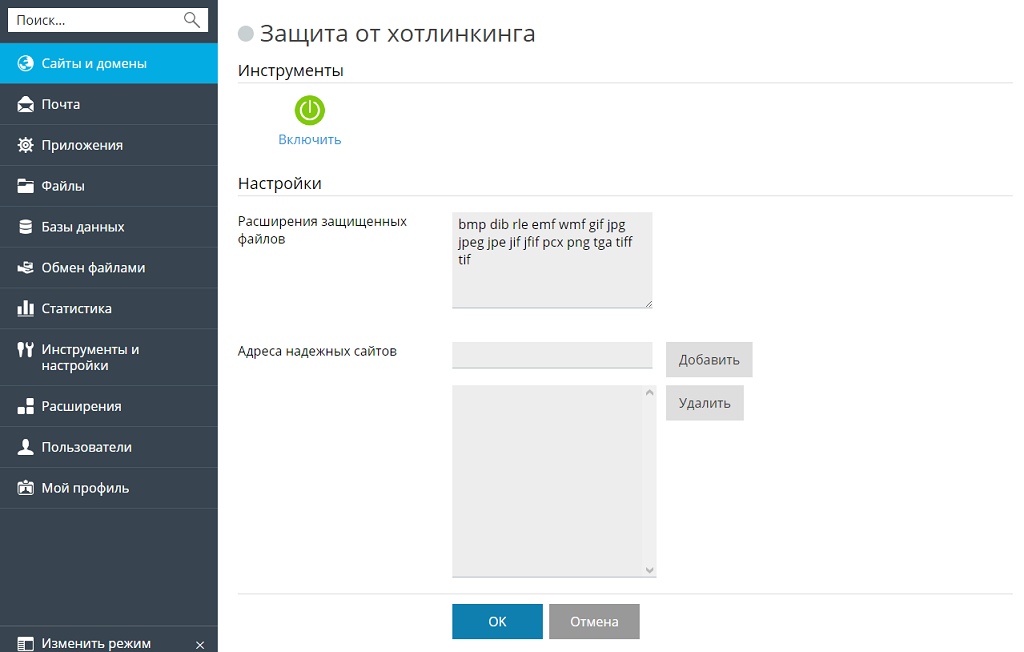Go to Файлы in the sidebar
The width and height of the screenshot is (1024, 652).
(x=108, y=186)
